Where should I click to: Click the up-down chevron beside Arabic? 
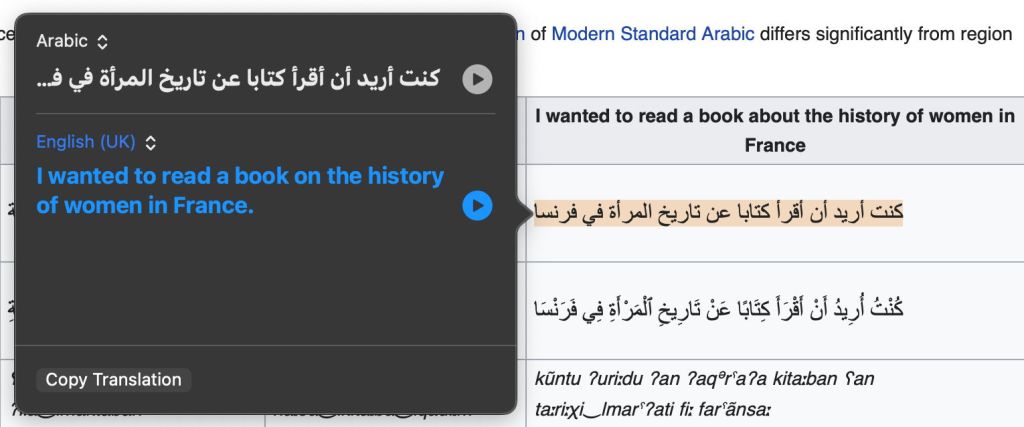coord(102,42)
